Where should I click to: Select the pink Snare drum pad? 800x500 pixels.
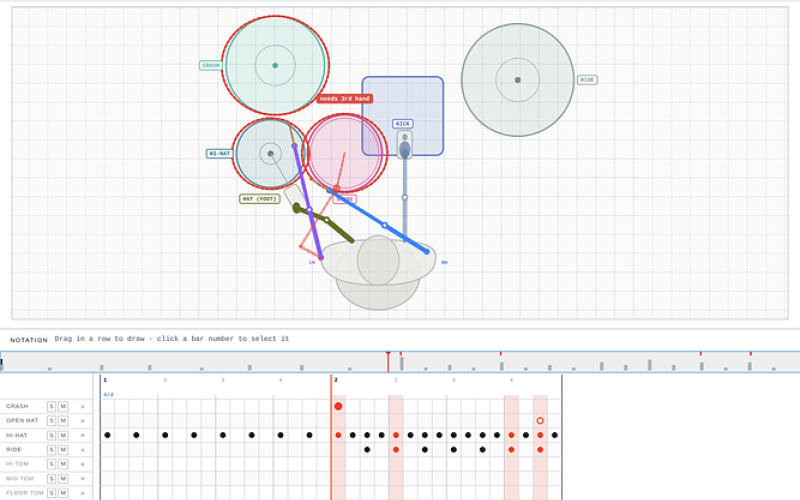[345, 153]
